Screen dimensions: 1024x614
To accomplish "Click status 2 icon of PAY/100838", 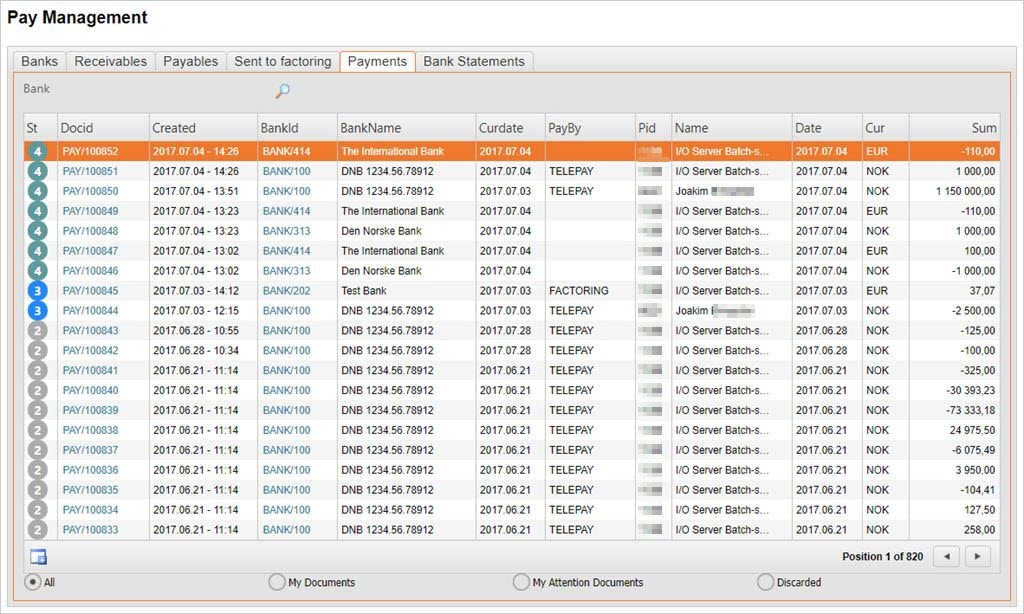I will tap(37, 430).
